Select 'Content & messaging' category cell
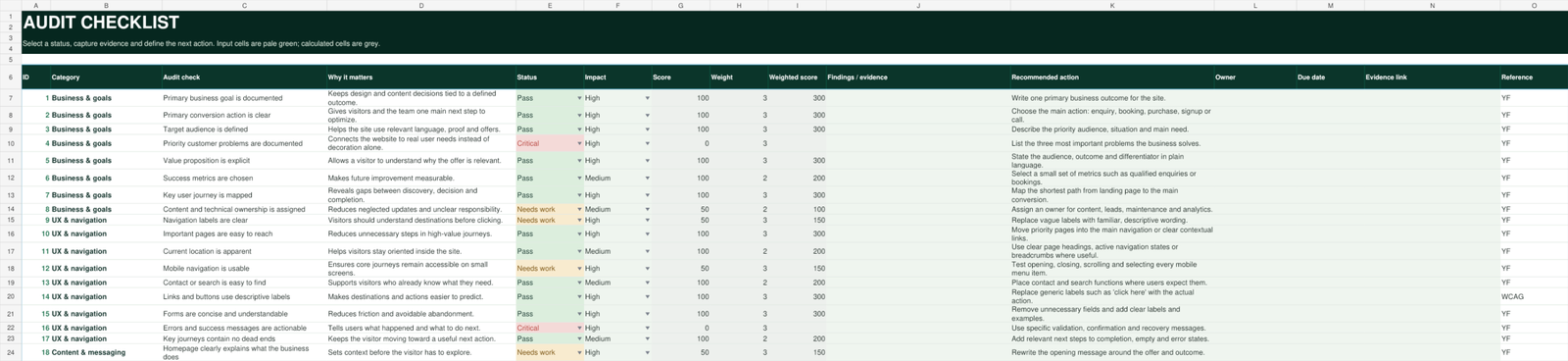This screenshot has width=1568, height=361. (x=106, y=352)
